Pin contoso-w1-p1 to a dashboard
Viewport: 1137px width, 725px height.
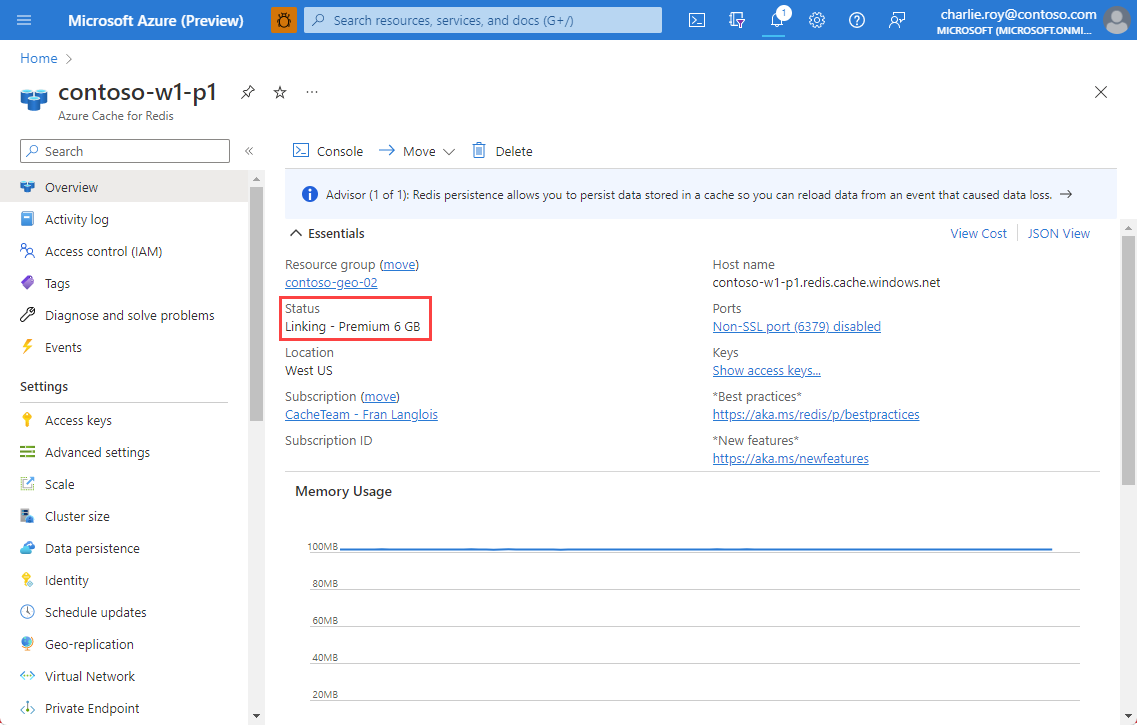pyautogui.click(x=247, y=92)
